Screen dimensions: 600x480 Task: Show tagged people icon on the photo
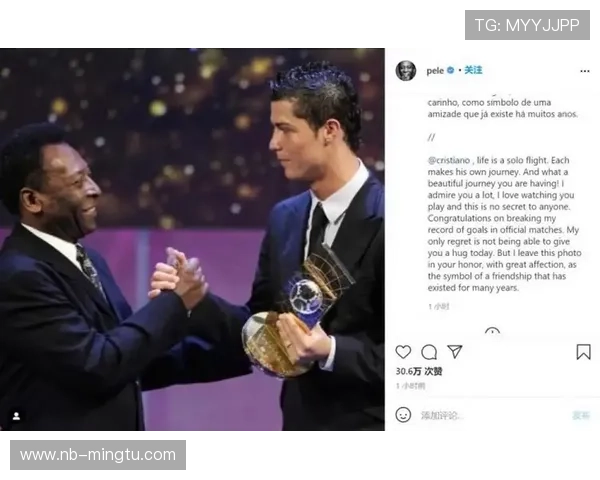16,416
